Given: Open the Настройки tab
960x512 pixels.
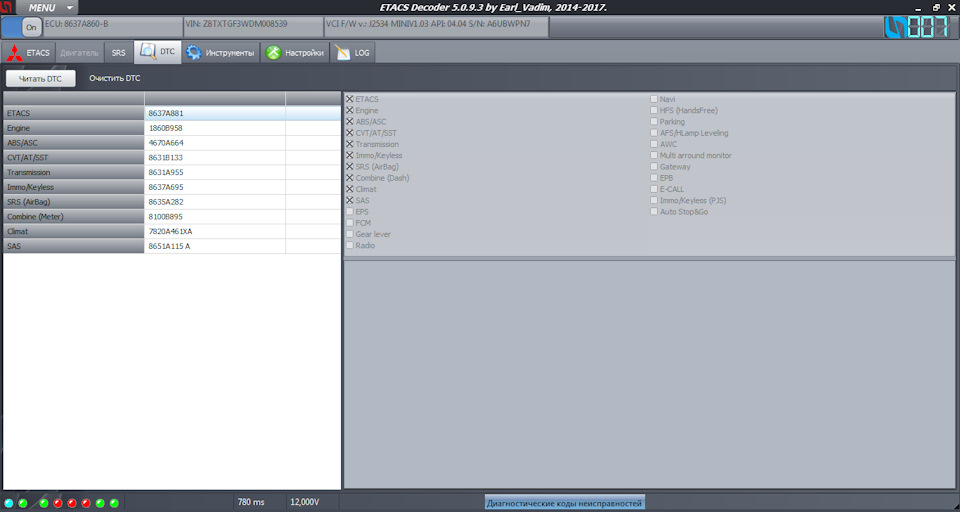Looking at the screenshot, I should (x=295, y=53).
